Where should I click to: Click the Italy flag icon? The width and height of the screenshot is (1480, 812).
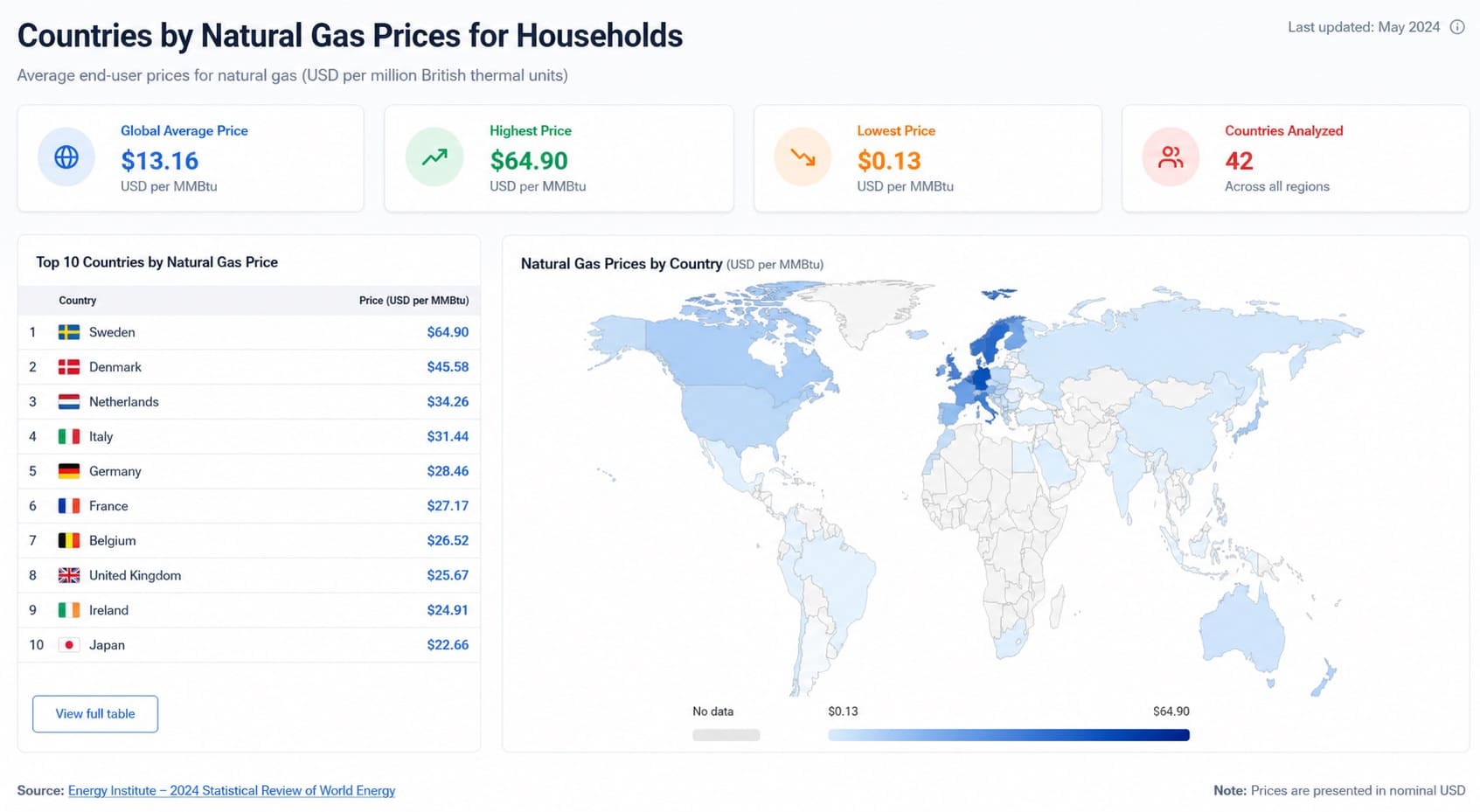tap(69, 436)
